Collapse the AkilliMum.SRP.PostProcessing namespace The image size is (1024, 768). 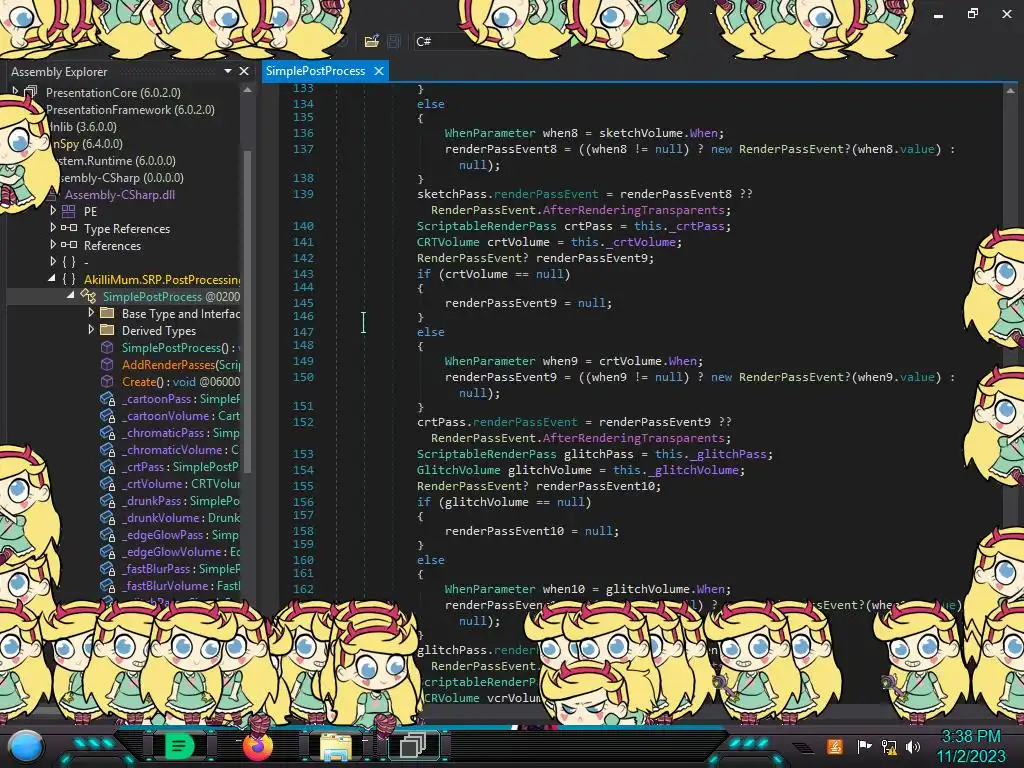pos(52,278)
